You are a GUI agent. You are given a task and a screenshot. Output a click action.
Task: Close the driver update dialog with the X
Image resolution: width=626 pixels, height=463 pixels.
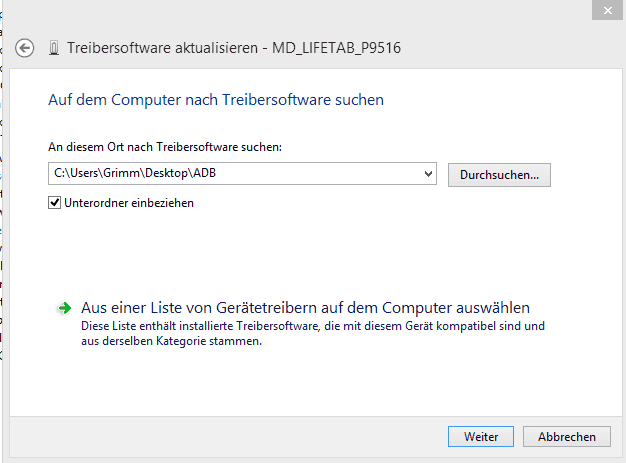click(607, 10)
